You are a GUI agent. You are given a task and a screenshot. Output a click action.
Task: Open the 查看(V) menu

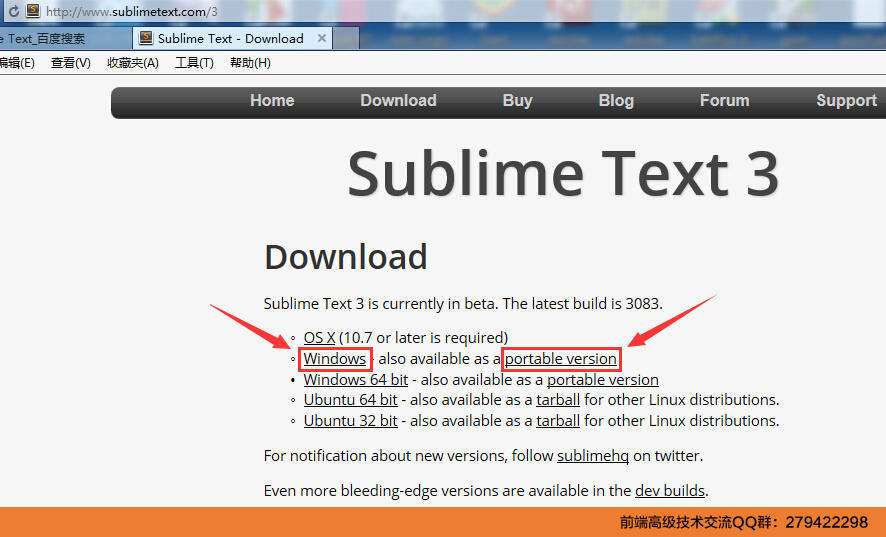tap(71, 63)
